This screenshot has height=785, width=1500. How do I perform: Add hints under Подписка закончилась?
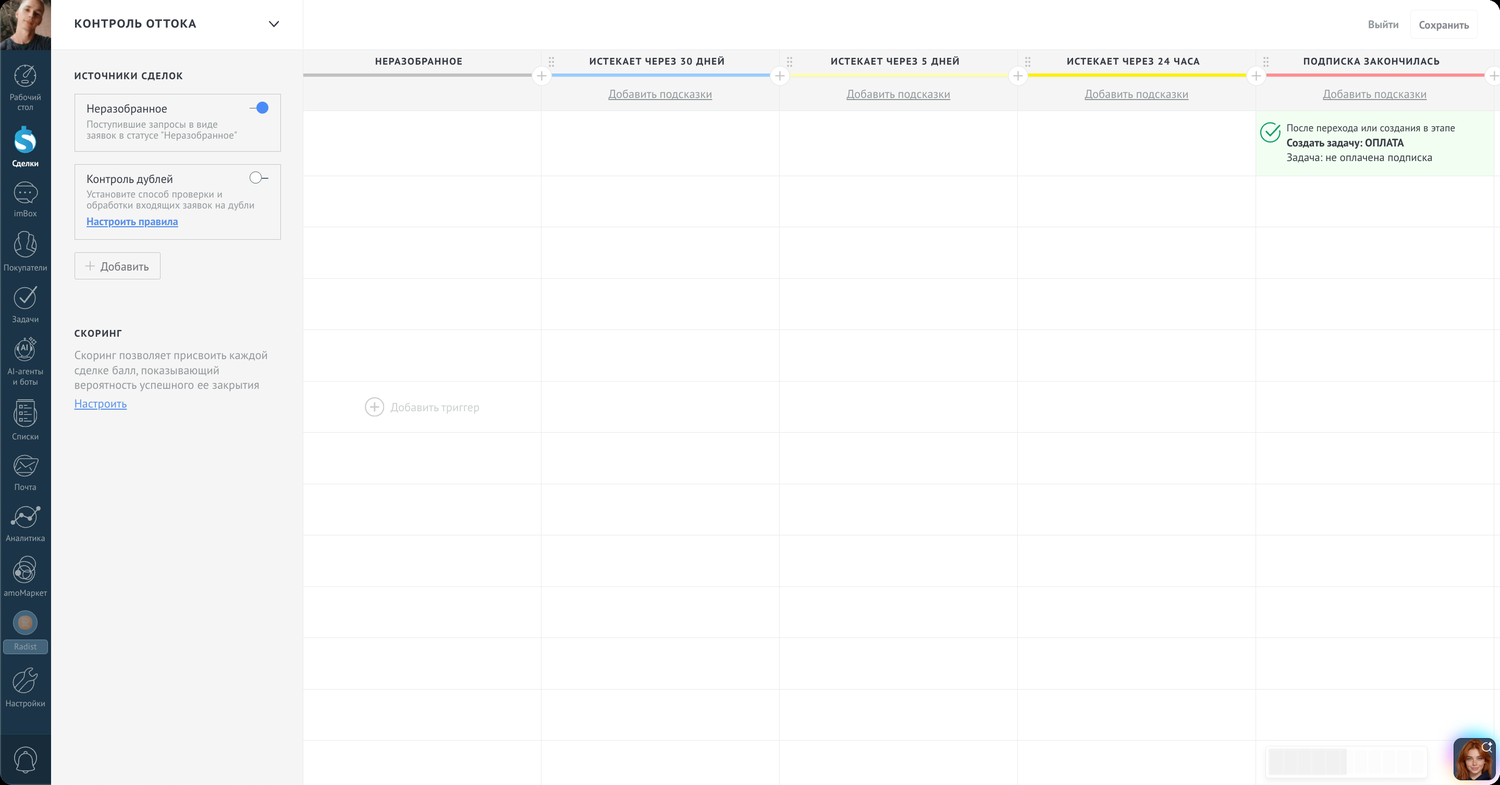click(1374, 94)
